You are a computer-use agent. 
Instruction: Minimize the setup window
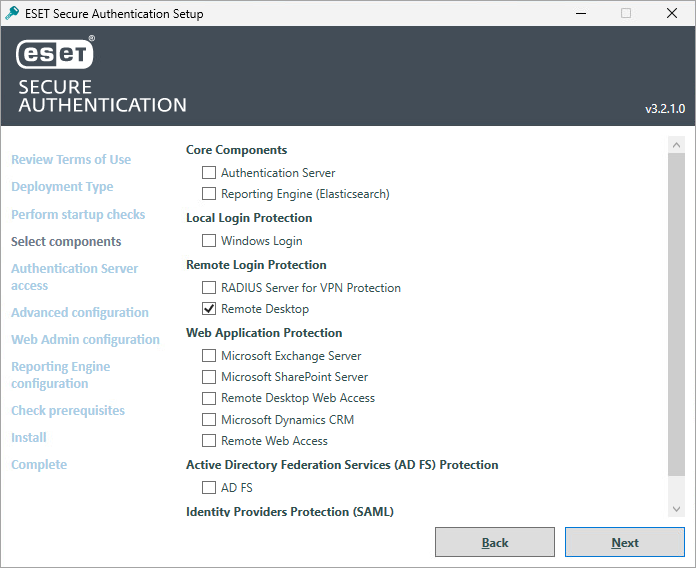(x=581, y=13)
